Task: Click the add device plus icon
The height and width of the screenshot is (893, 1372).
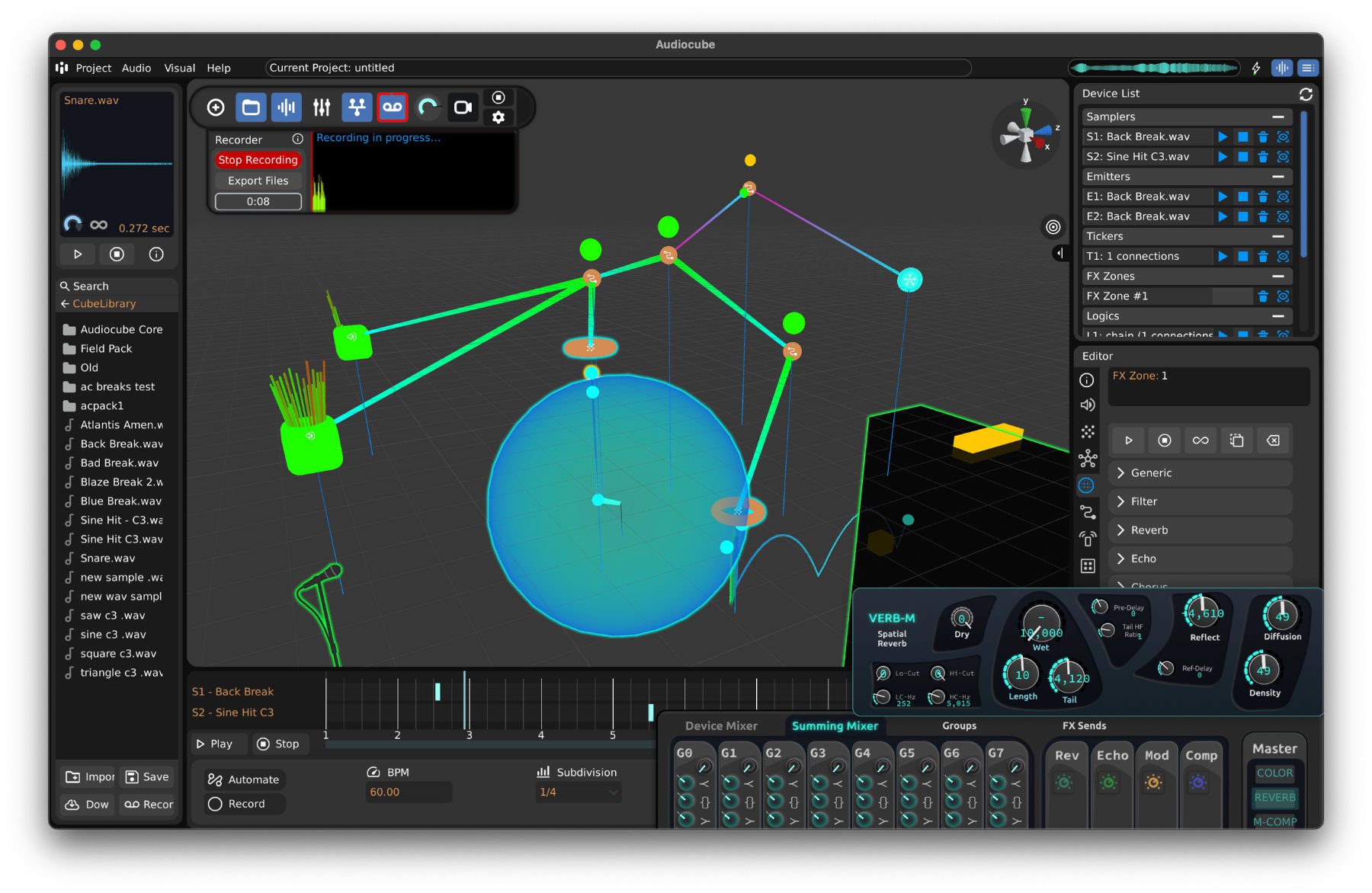Action: click(216, 107)
